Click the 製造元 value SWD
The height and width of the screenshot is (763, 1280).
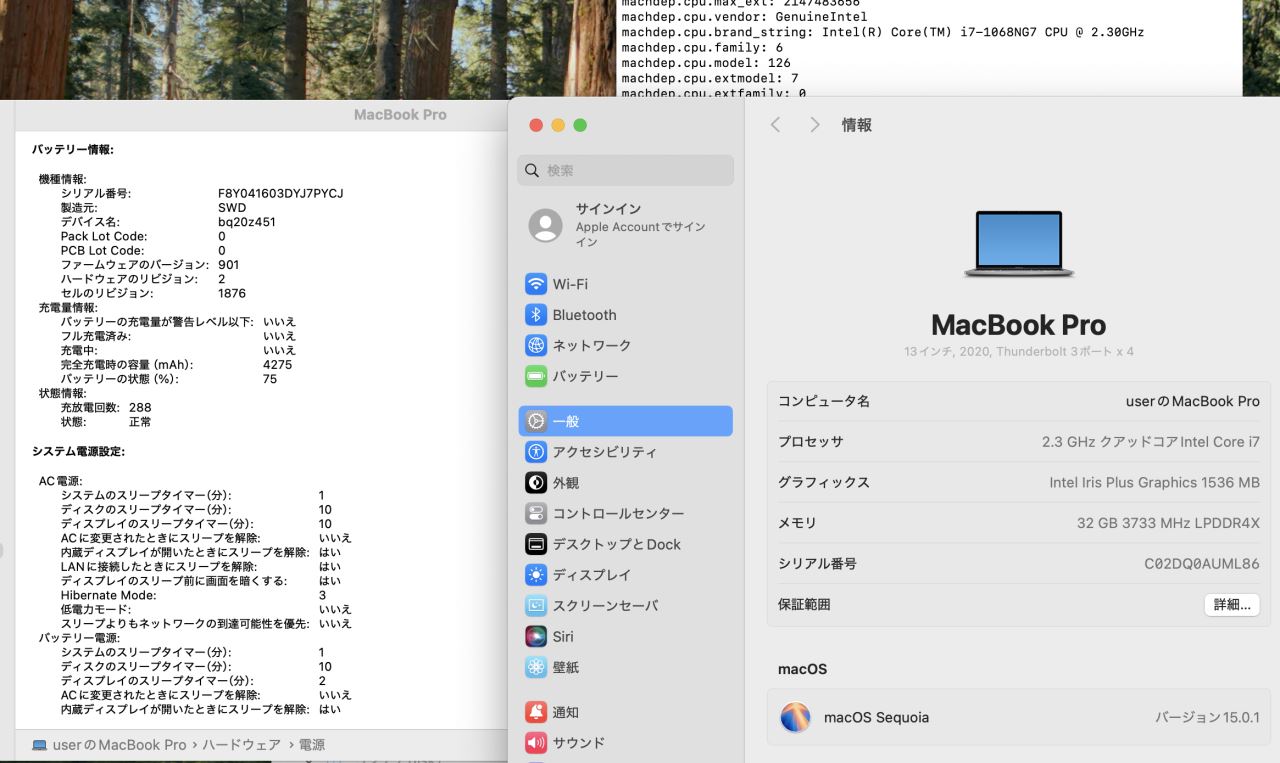pyautogui.click(x=232, y=208)
